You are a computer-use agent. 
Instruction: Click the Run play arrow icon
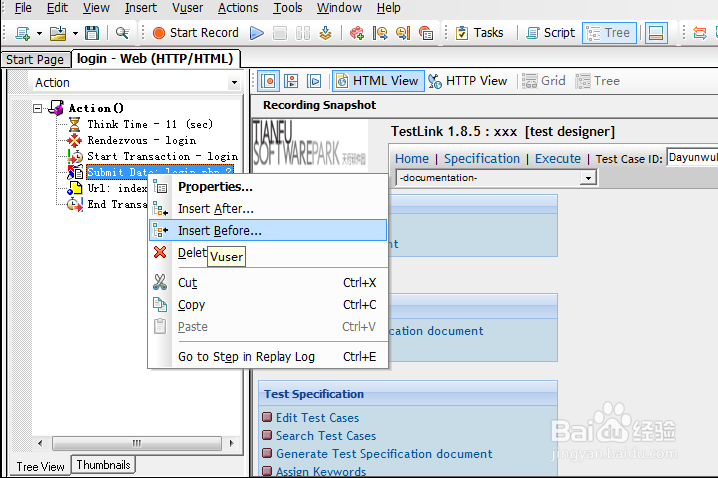(x=257, y=33)
